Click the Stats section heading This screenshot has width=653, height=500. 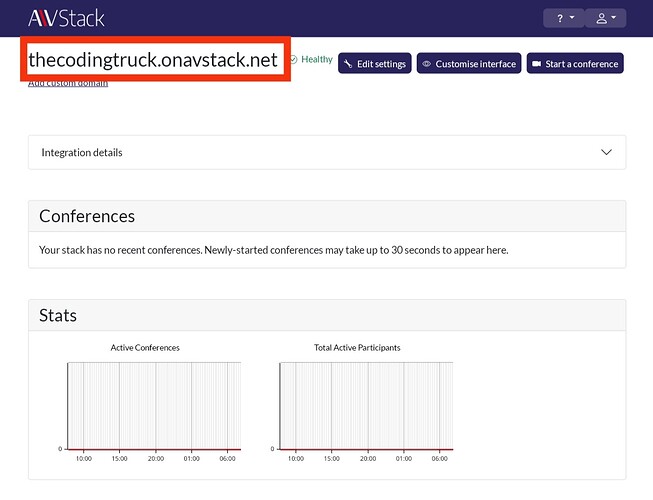tap(58, 315)
